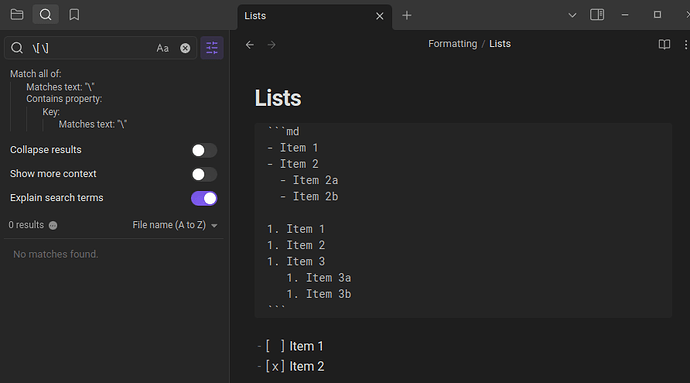
Task: Maximize the Obsidian window
Action: (657, 15)
